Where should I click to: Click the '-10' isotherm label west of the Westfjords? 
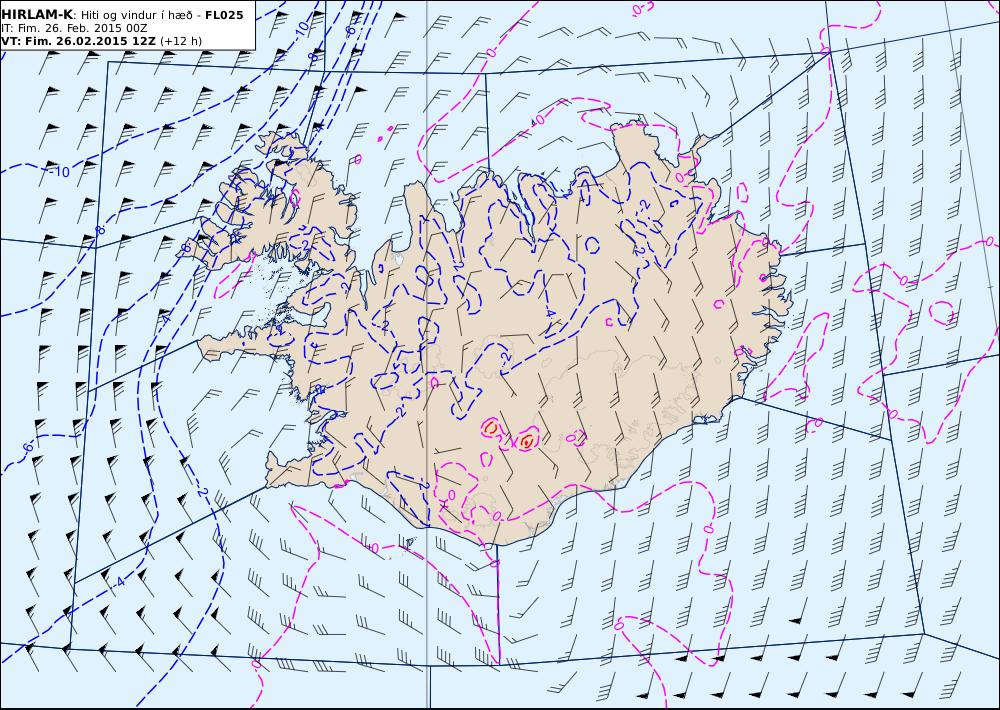point(59,172)
